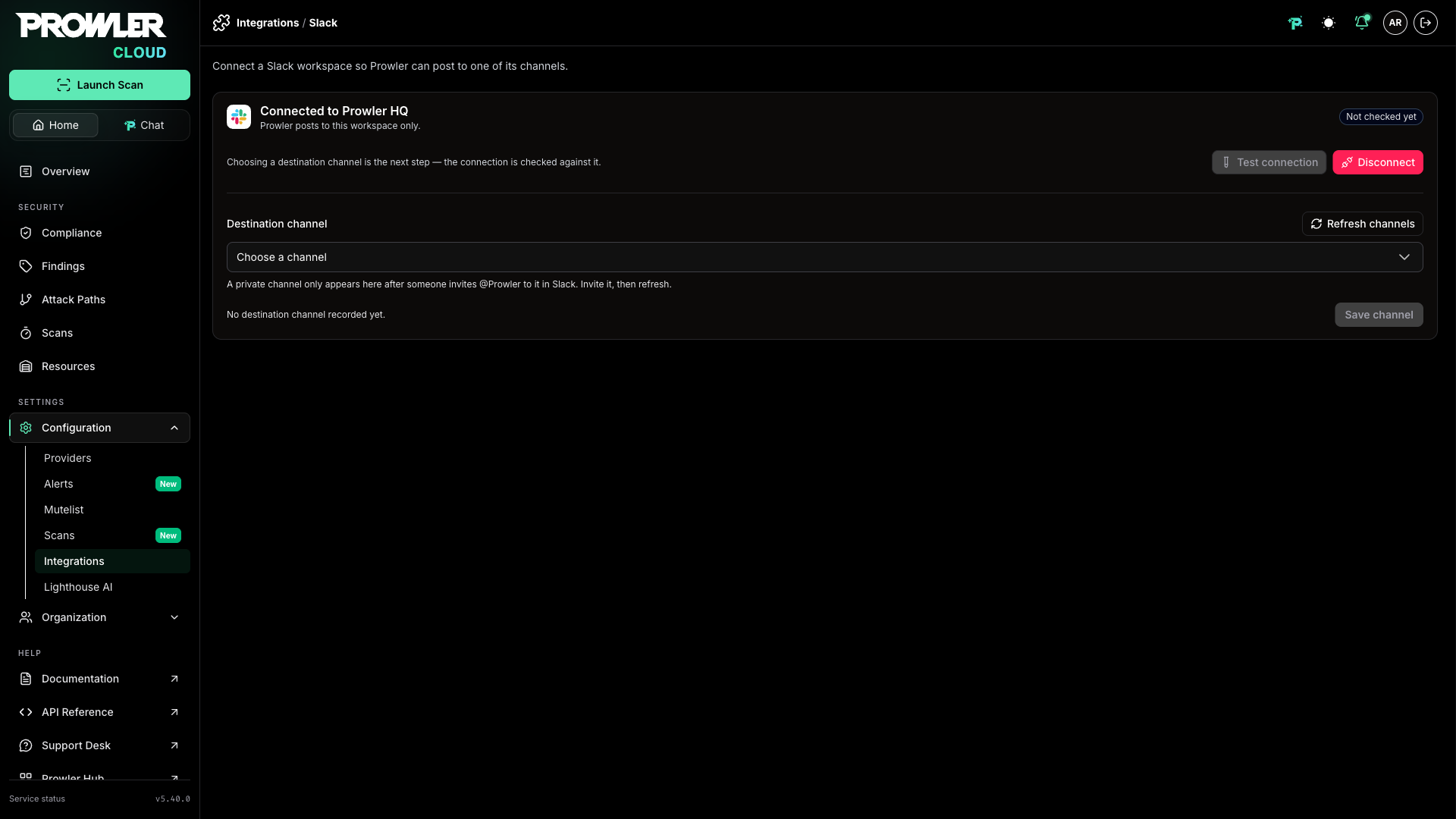
Task: Open Scans under Configuration
Action: coord(112,535)
